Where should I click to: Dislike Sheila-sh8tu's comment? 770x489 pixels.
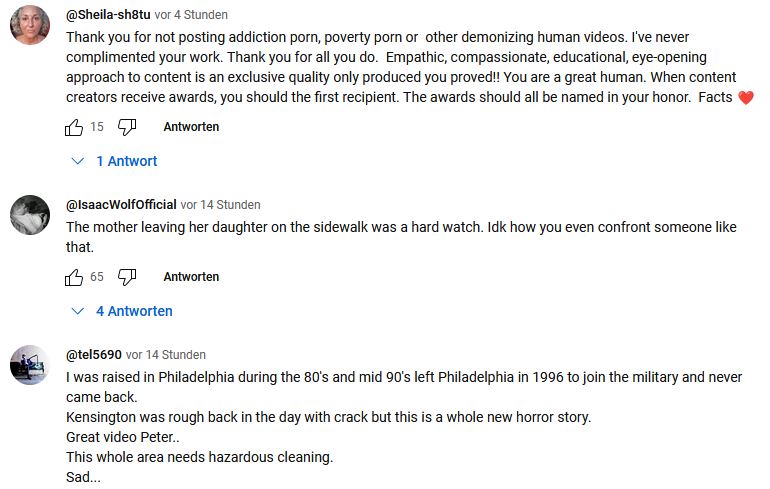pos(127,127)
